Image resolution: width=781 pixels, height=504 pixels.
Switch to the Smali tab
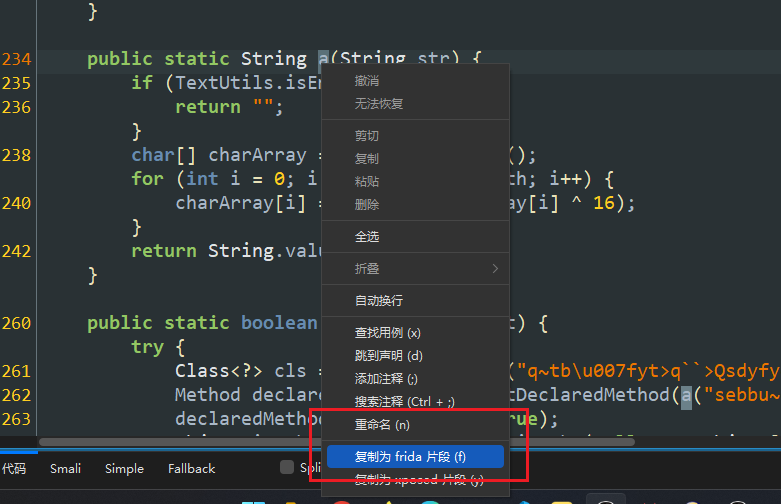coord(65,469)
